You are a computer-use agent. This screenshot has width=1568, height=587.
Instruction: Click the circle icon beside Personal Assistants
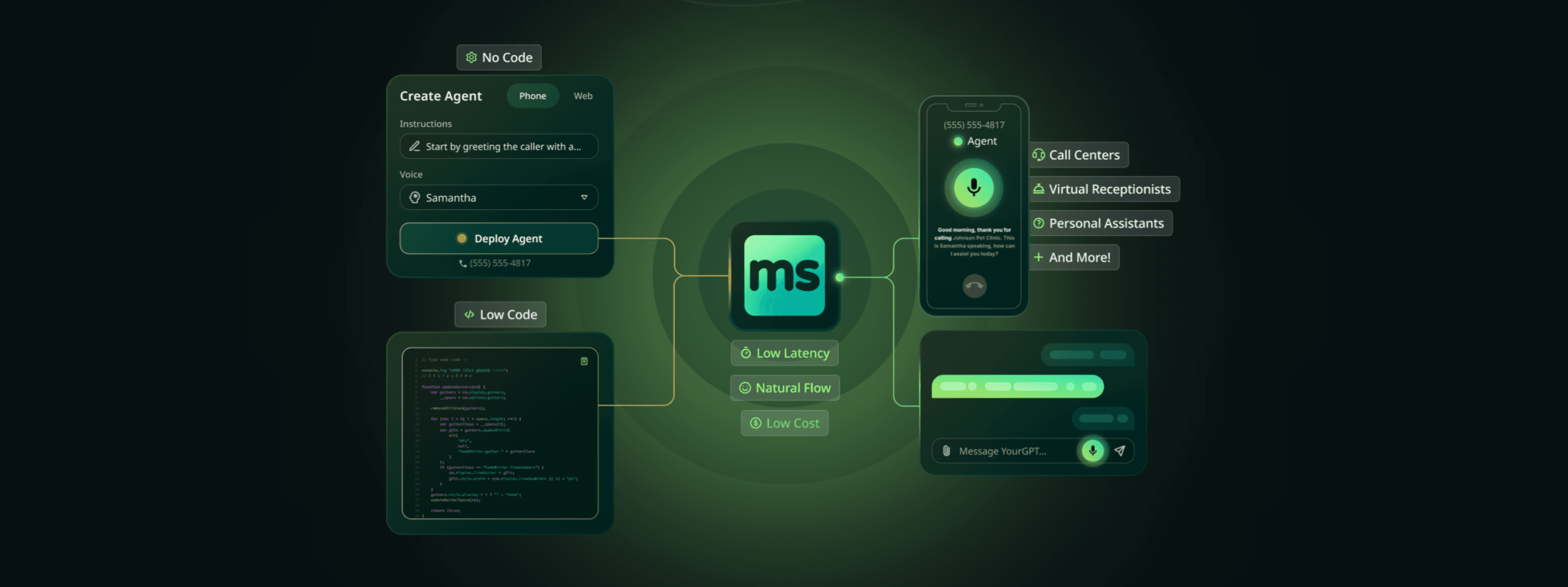coord(1039,223)
